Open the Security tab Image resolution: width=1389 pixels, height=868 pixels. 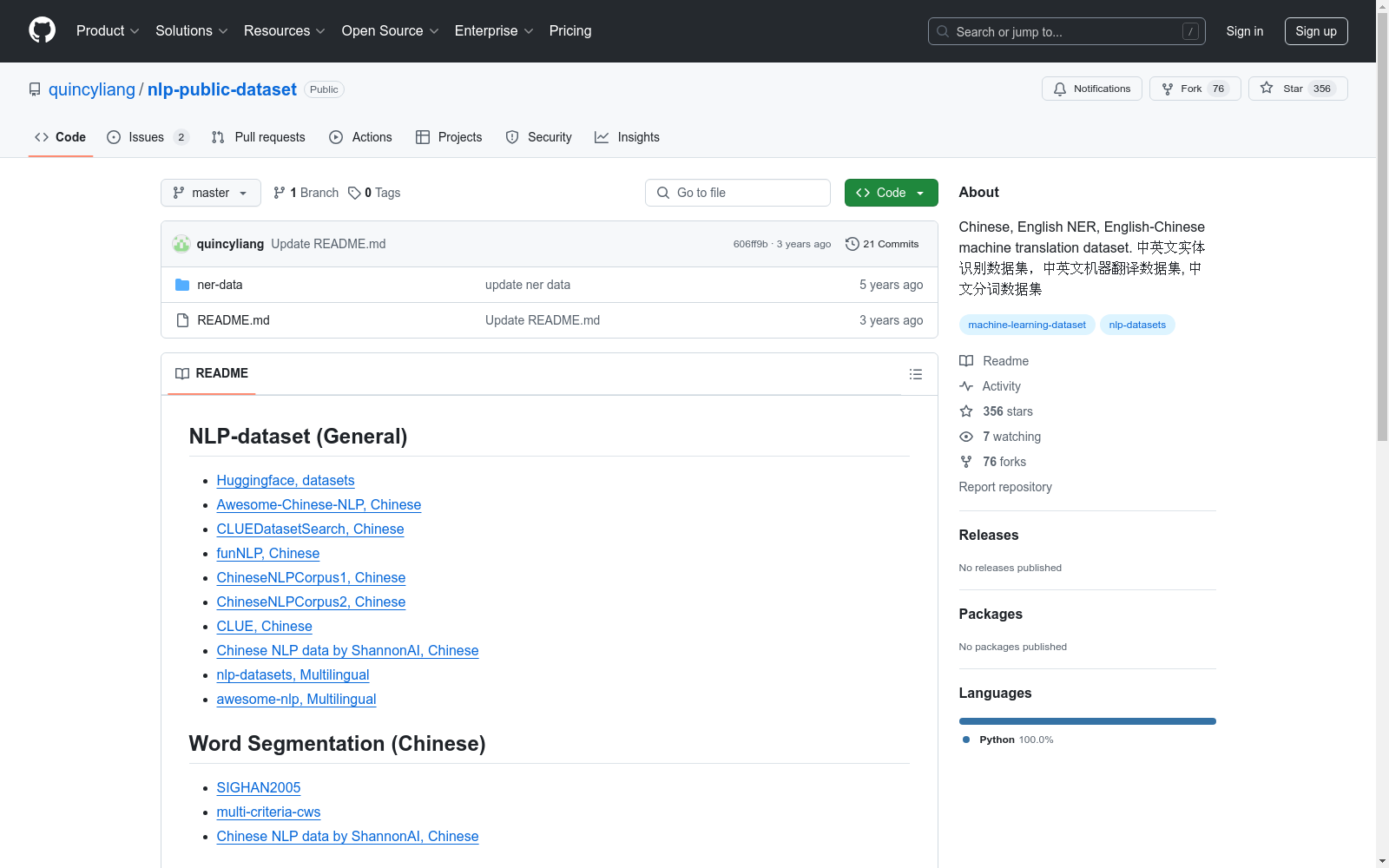click(x=538, y=137)
